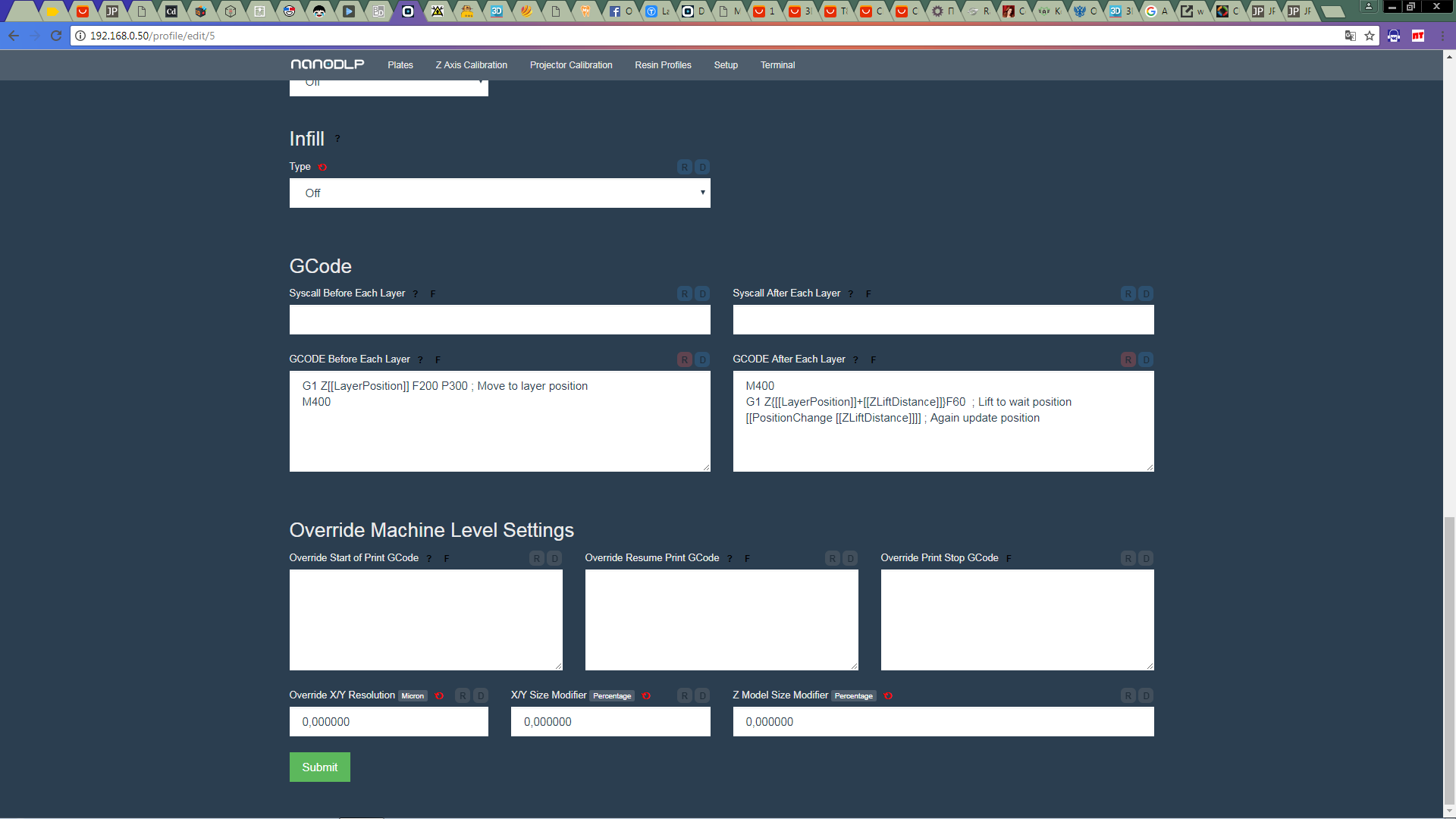Click the nanoDLP logo link
1456x819 pixels.
pos(327,64)
